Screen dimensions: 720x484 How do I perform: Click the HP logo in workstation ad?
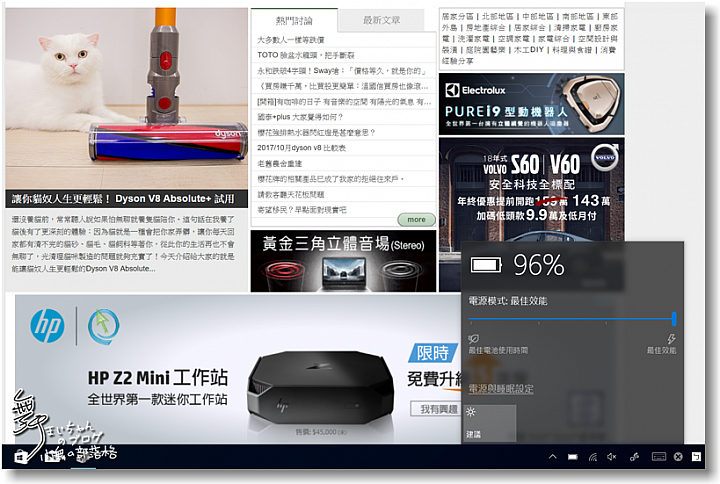[x=47, y=326]
